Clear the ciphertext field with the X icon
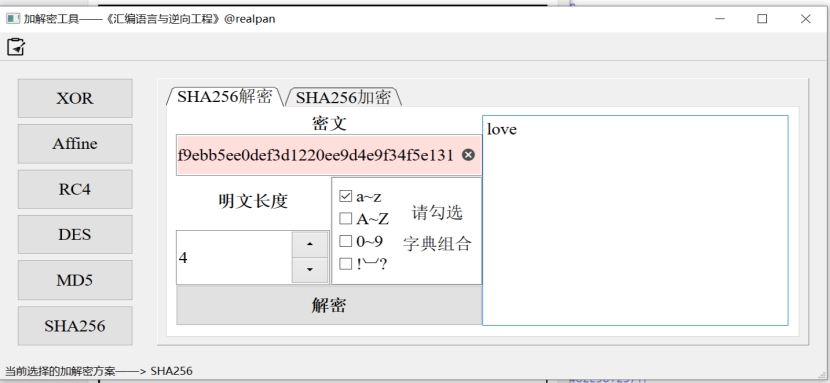The image size is (830, 383). click(x=468, y=155)
